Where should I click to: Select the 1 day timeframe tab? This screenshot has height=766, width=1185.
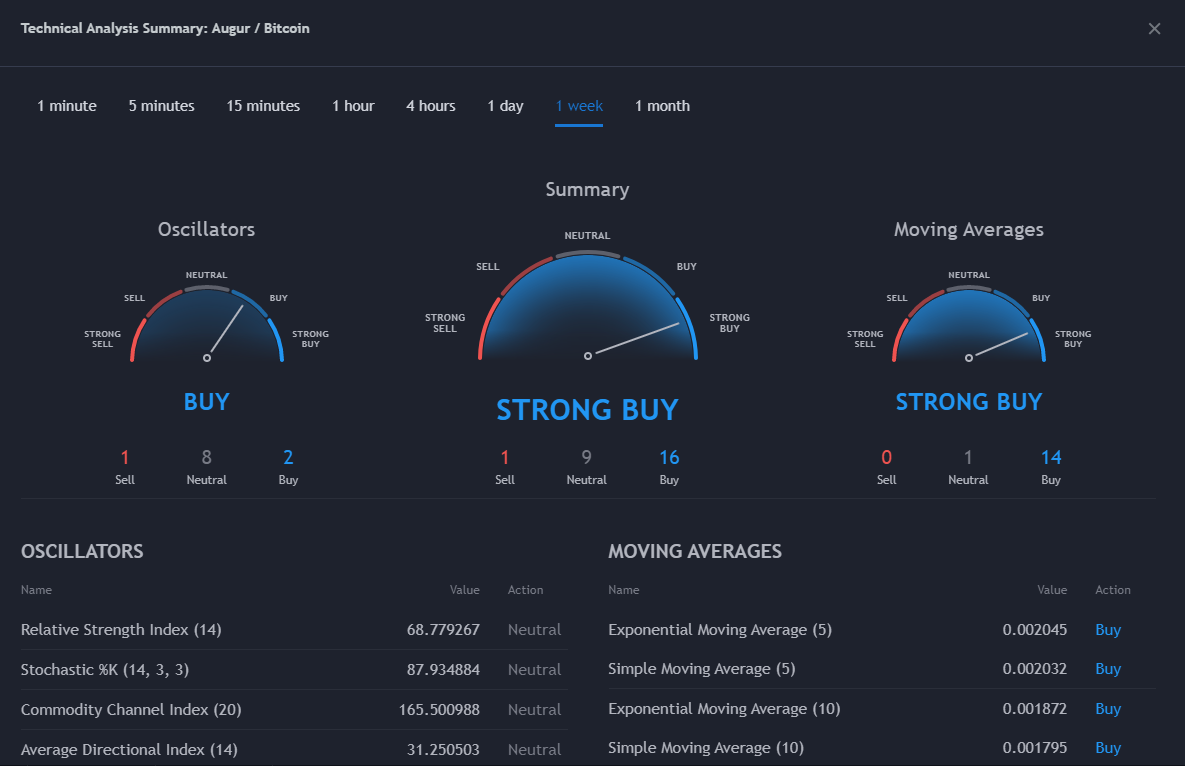(x=506, y=106)
